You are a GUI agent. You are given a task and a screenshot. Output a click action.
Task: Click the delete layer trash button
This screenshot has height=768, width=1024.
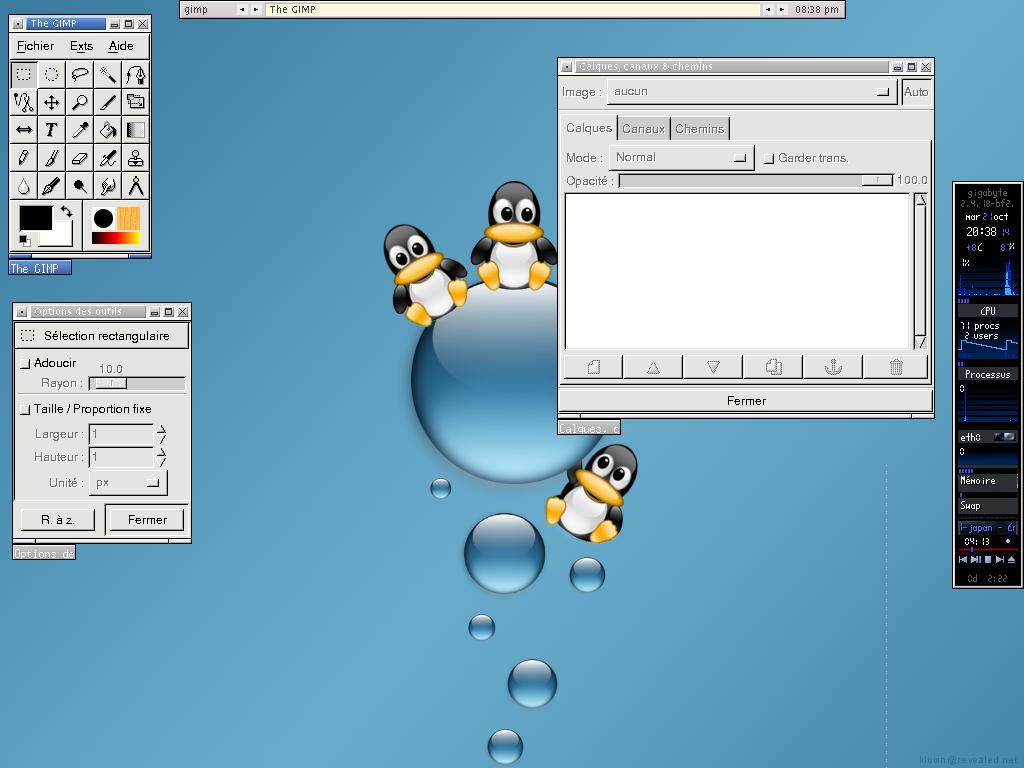(896, 367)
